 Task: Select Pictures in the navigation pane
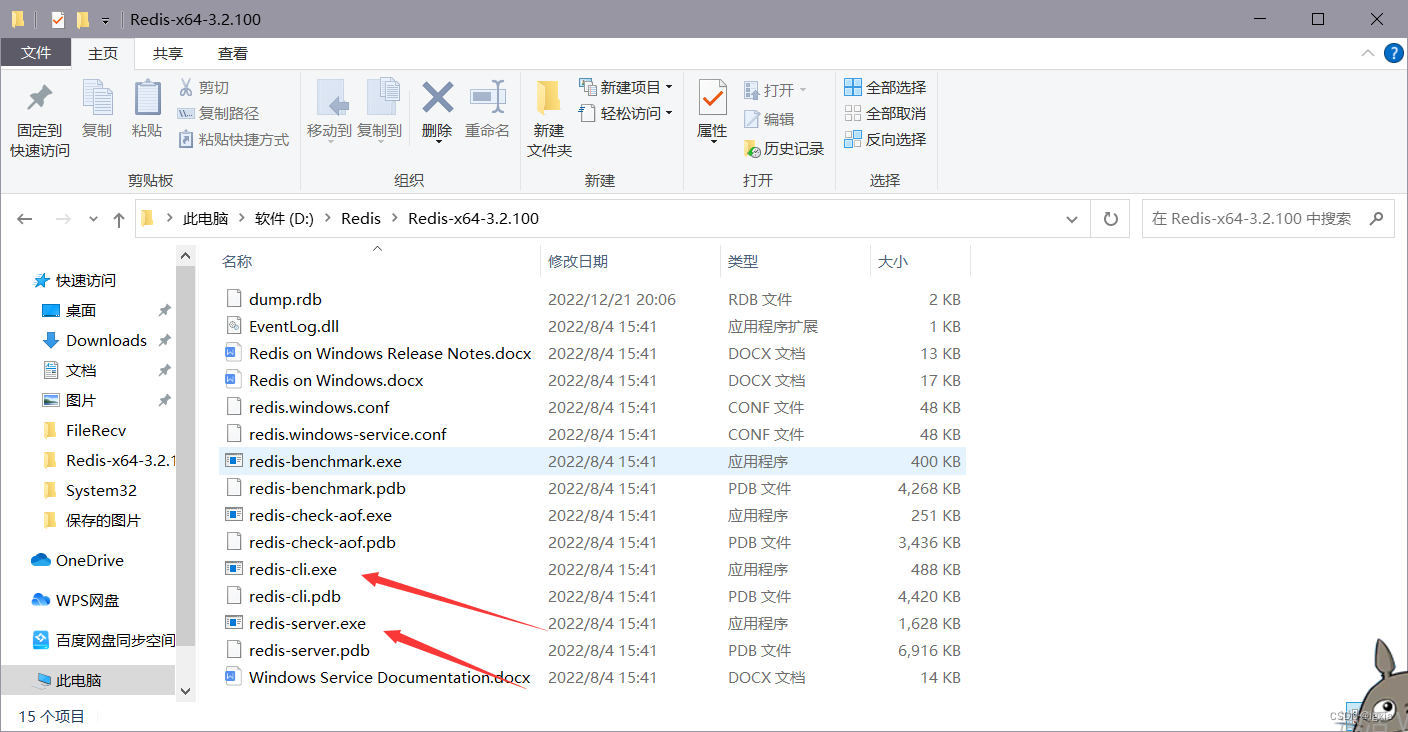pos(81,400)
